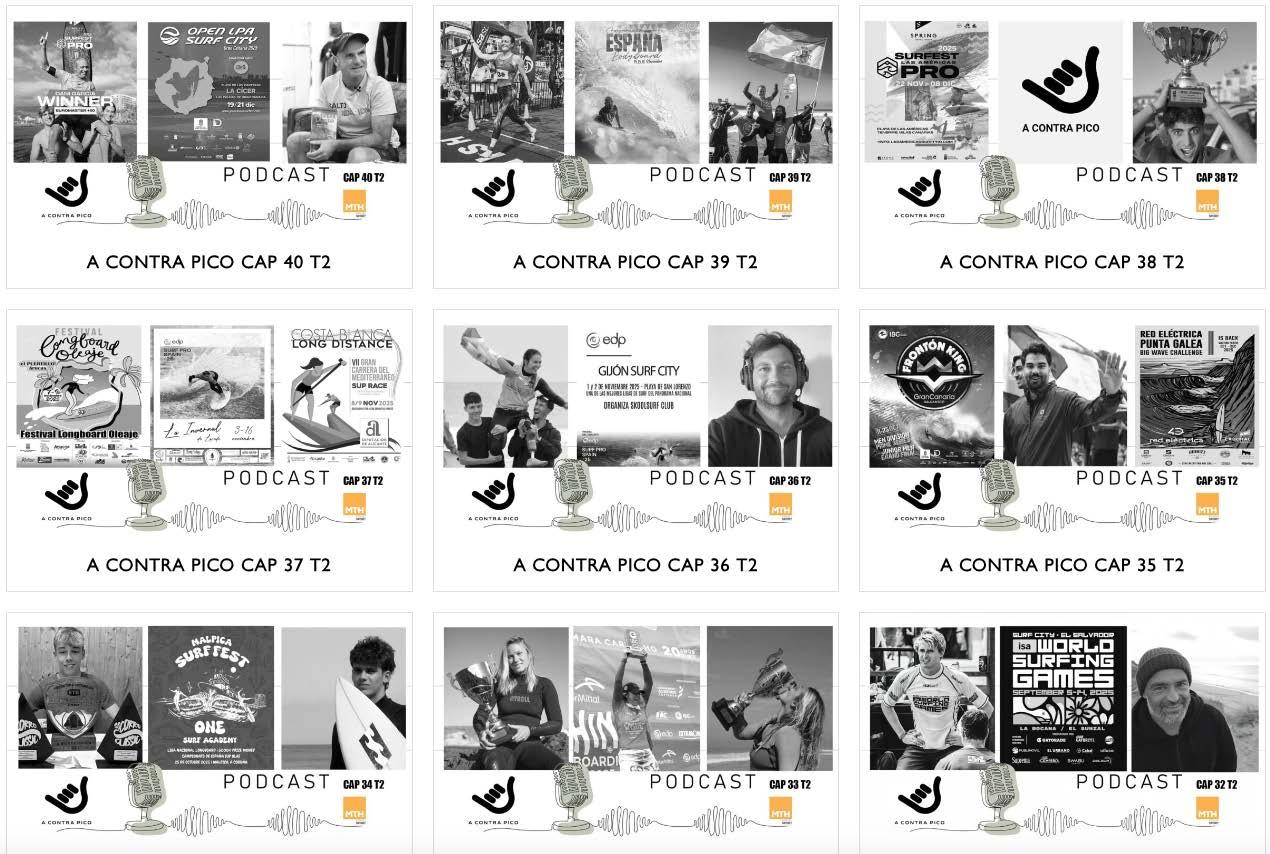Open the Frontón King poster thumbnail
1270x854 pixels.
coord(932,396)
